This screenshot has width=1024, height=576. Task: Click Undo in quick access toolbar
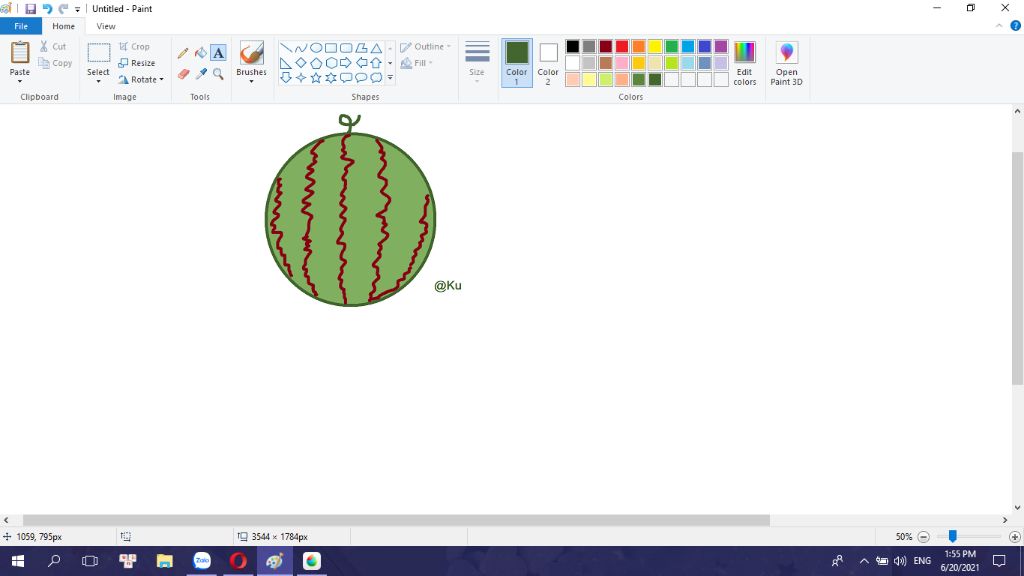47,8
